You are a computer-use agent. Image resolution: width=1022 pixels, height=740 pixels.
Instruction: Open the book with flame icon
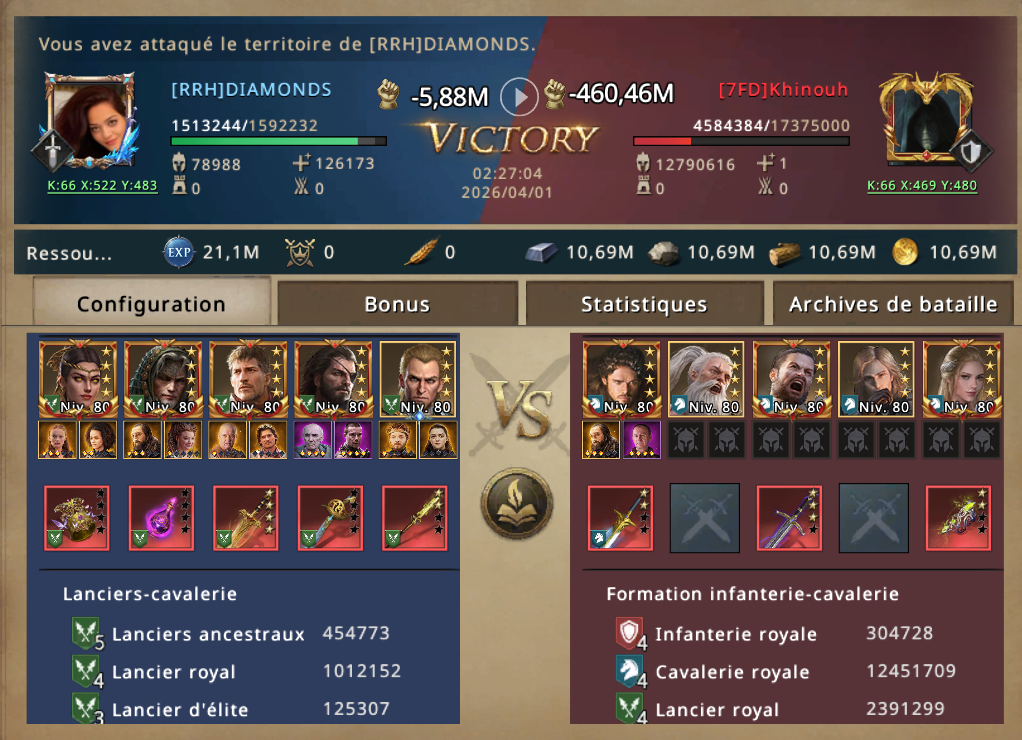tap(518, 503)
